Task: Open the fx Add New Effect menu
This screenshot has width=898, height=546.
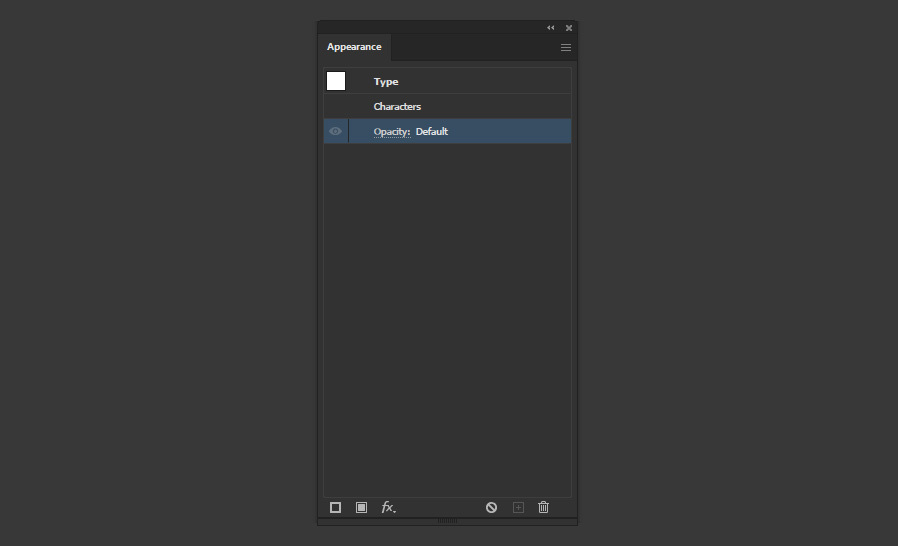Action: (388, 508)
